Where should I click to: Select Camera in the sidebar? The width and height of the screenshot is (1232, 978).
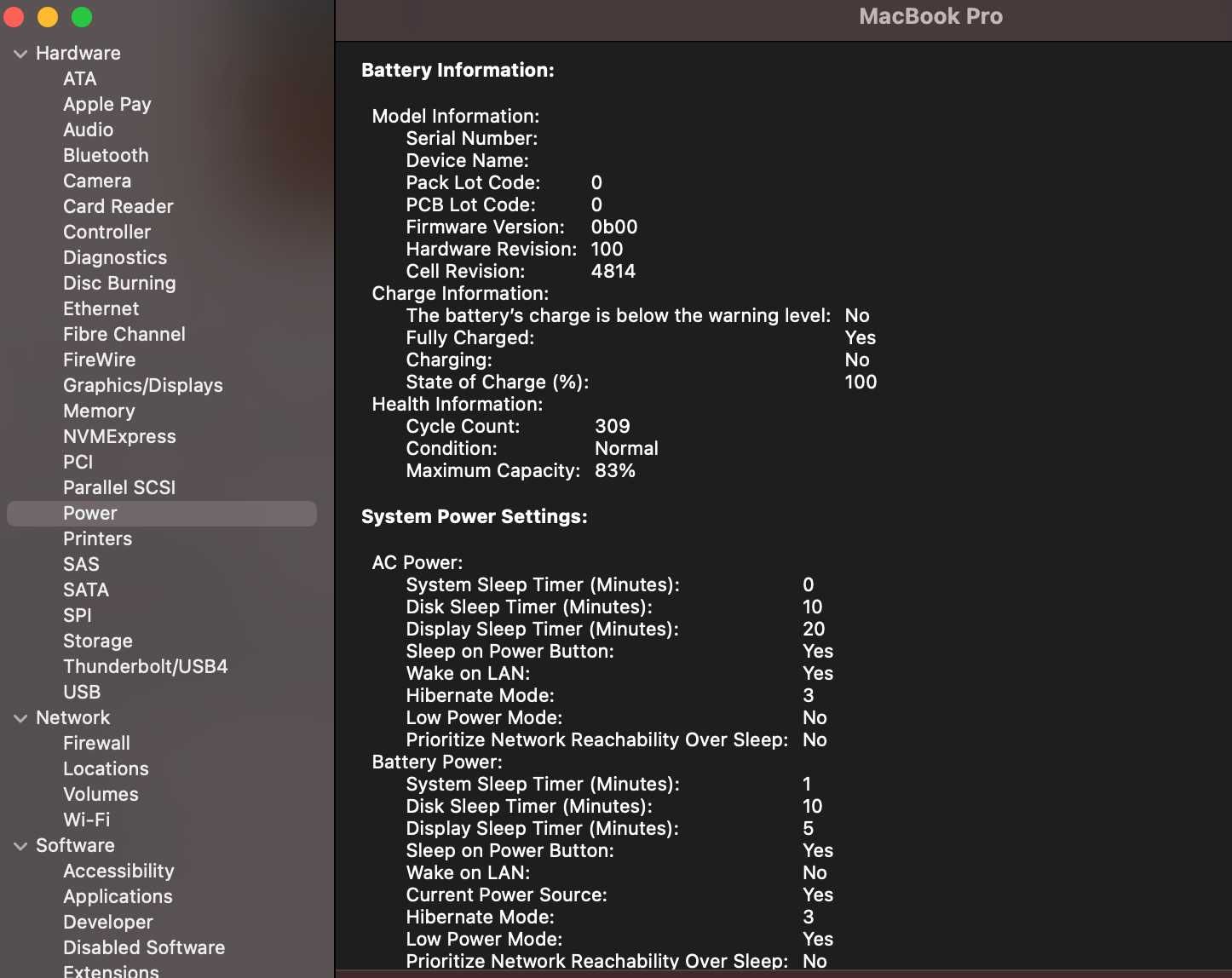click(97, 181)
